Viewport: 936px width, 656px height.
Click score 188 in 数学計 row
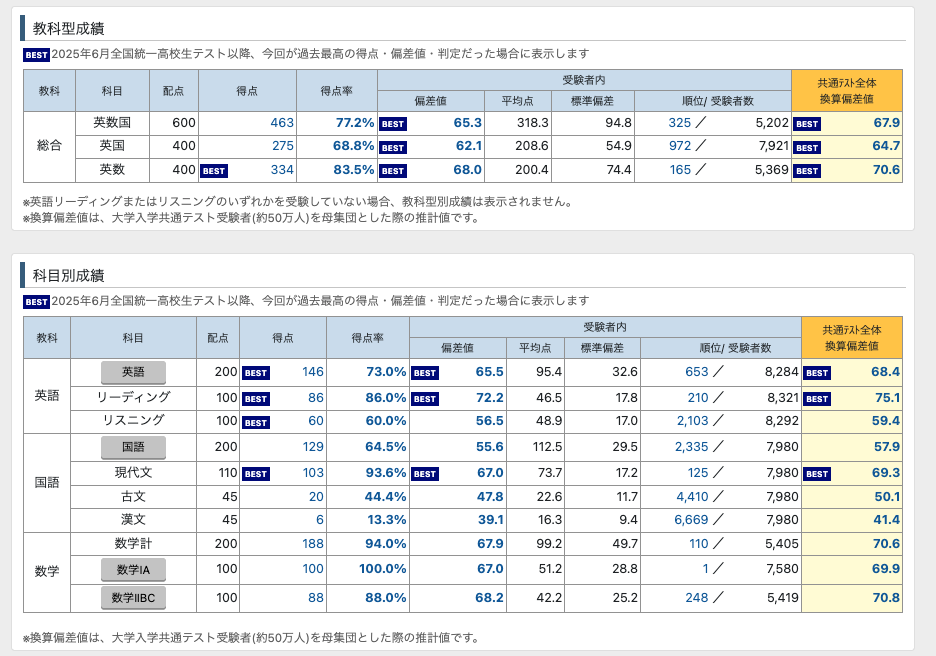coord(313,544)
